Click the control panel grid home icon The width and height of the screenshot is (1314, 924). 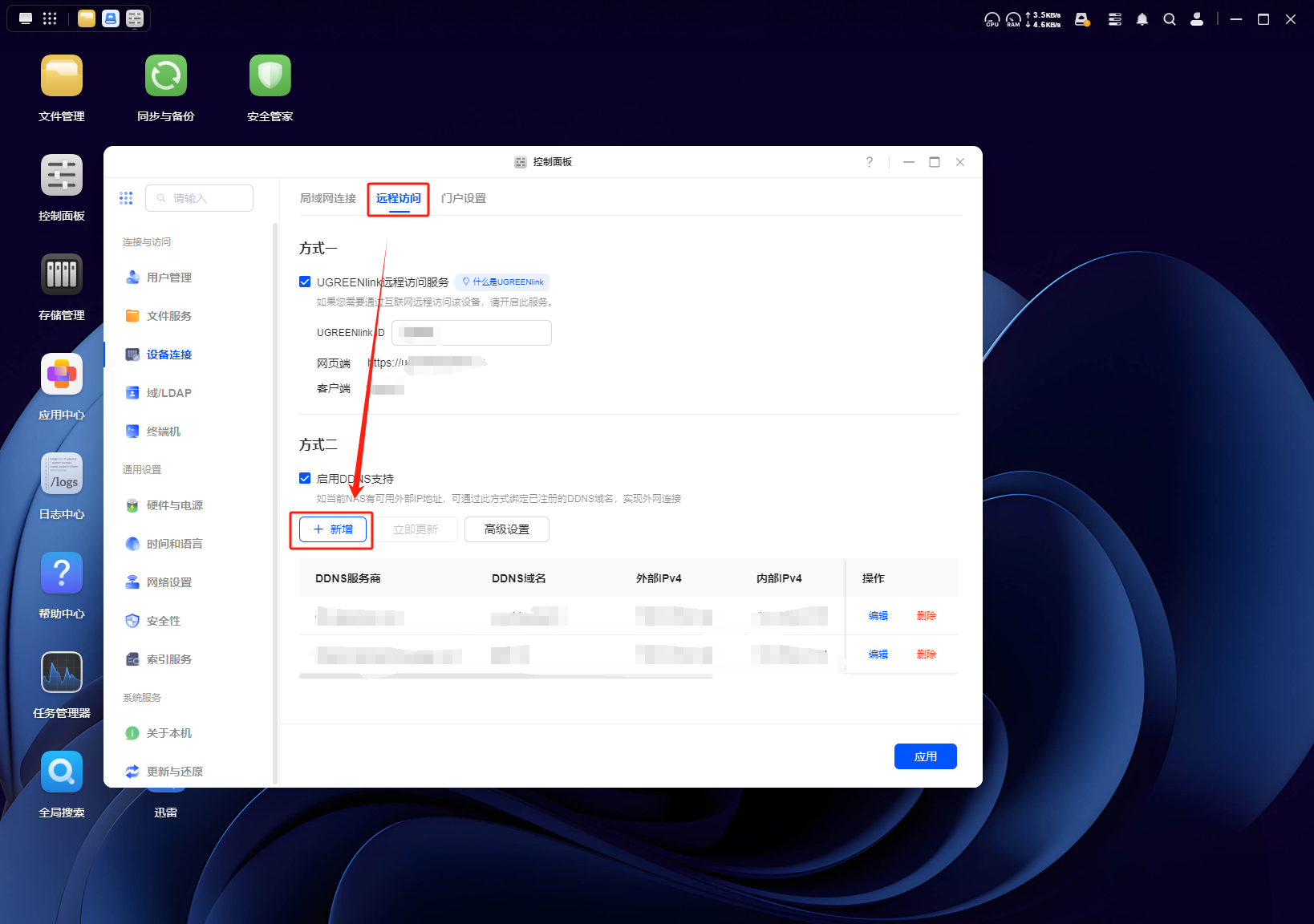(126, 198)
